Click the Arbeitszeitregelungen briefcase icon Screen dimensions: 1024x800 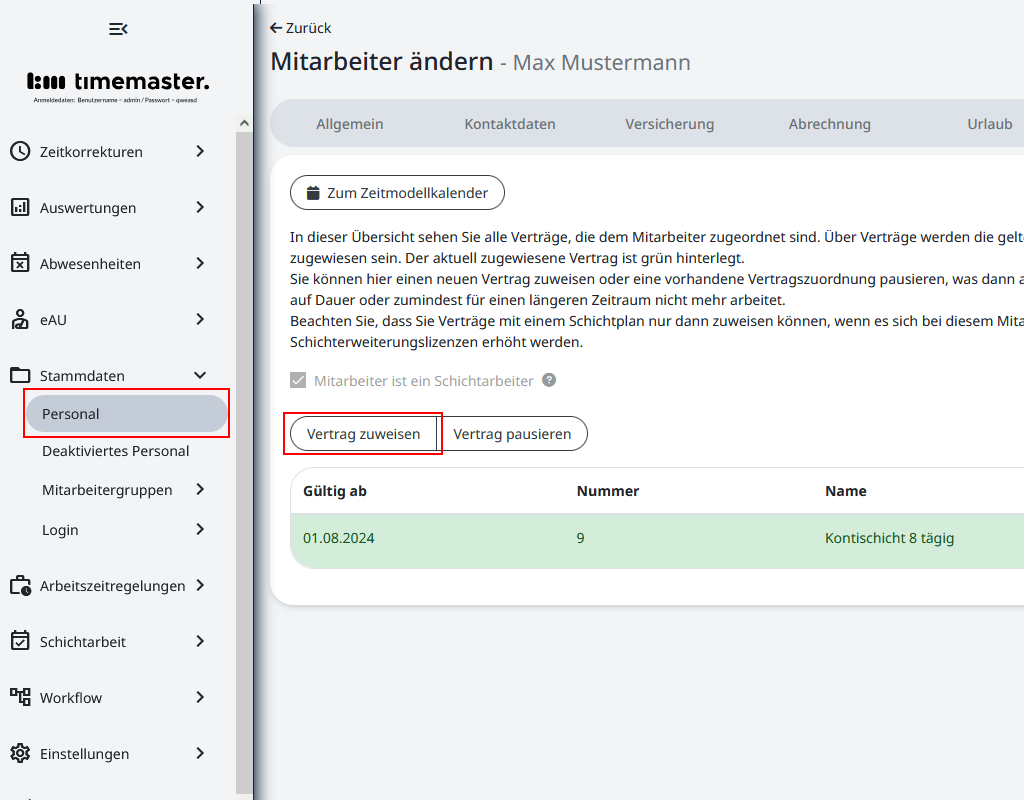click(x=20, y=586)
